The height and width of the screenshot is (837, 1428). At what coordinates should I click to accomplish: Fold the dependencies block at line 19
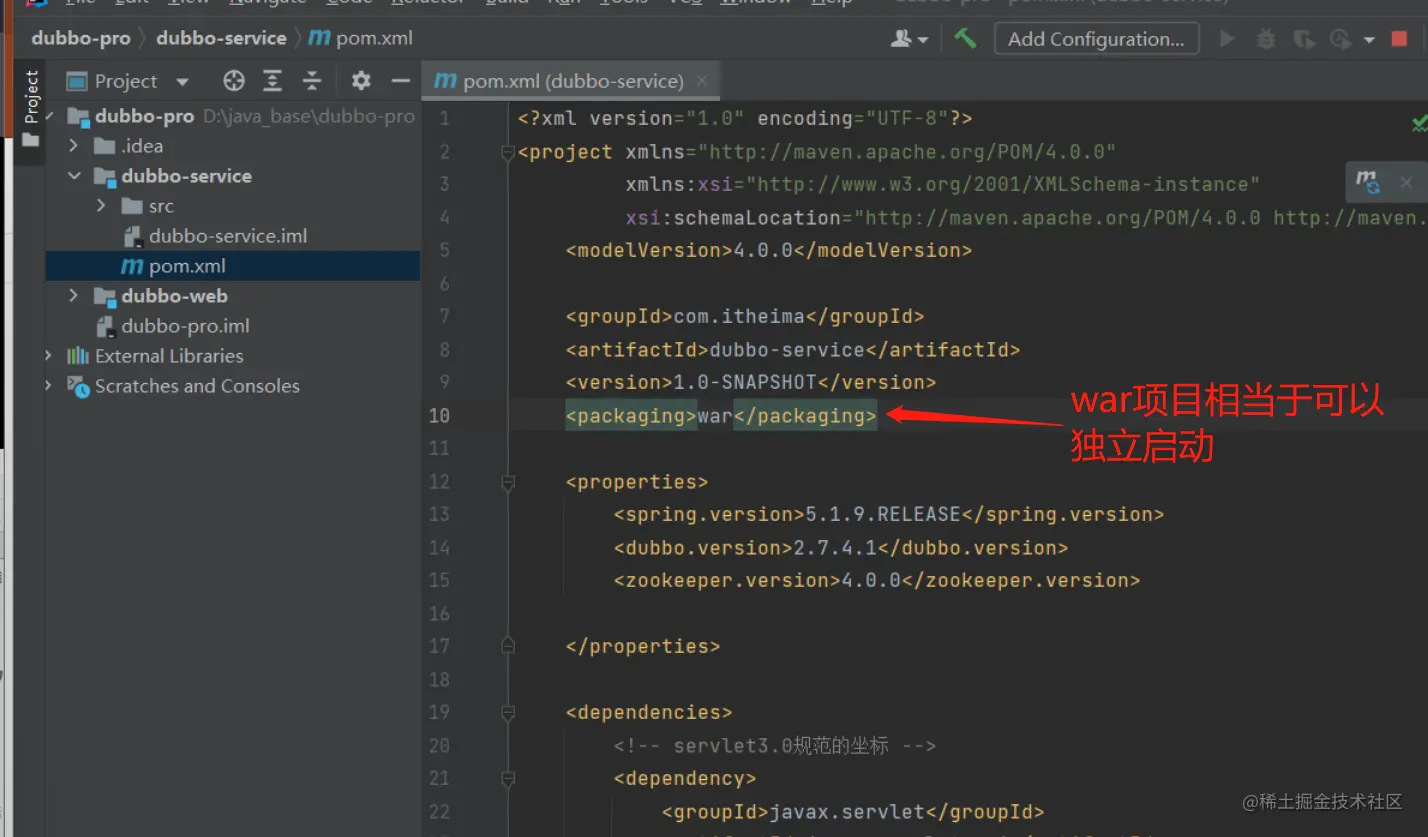507,713
